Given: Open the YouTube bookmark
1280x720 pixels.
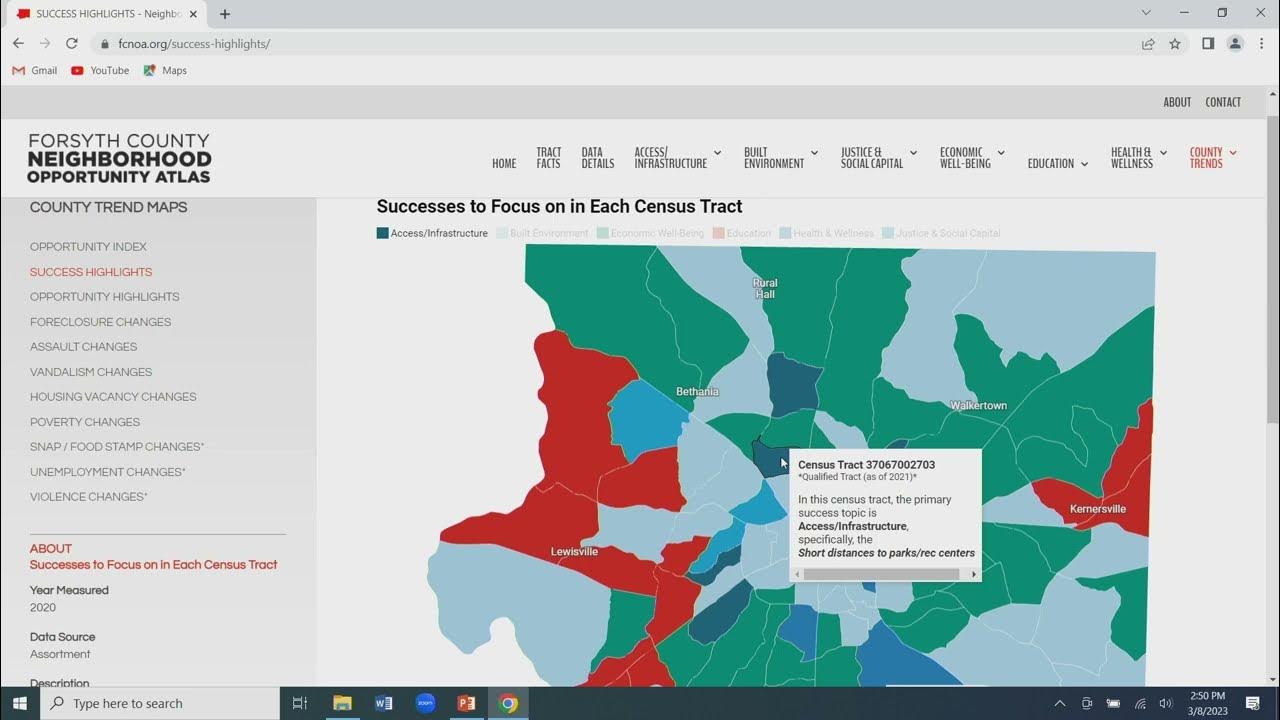Looking at the screenshot, I should (x=100, y=71).
